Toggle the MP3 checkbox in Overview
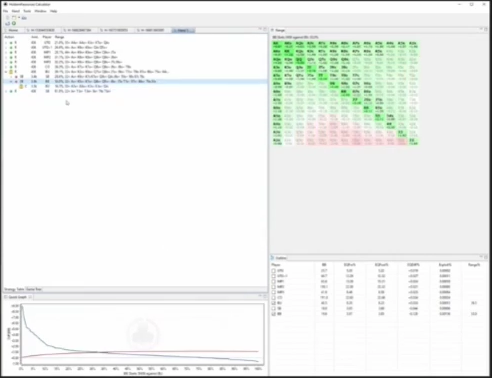The width and height of the screenshot is (492, 378). click(x=274, y=292)
